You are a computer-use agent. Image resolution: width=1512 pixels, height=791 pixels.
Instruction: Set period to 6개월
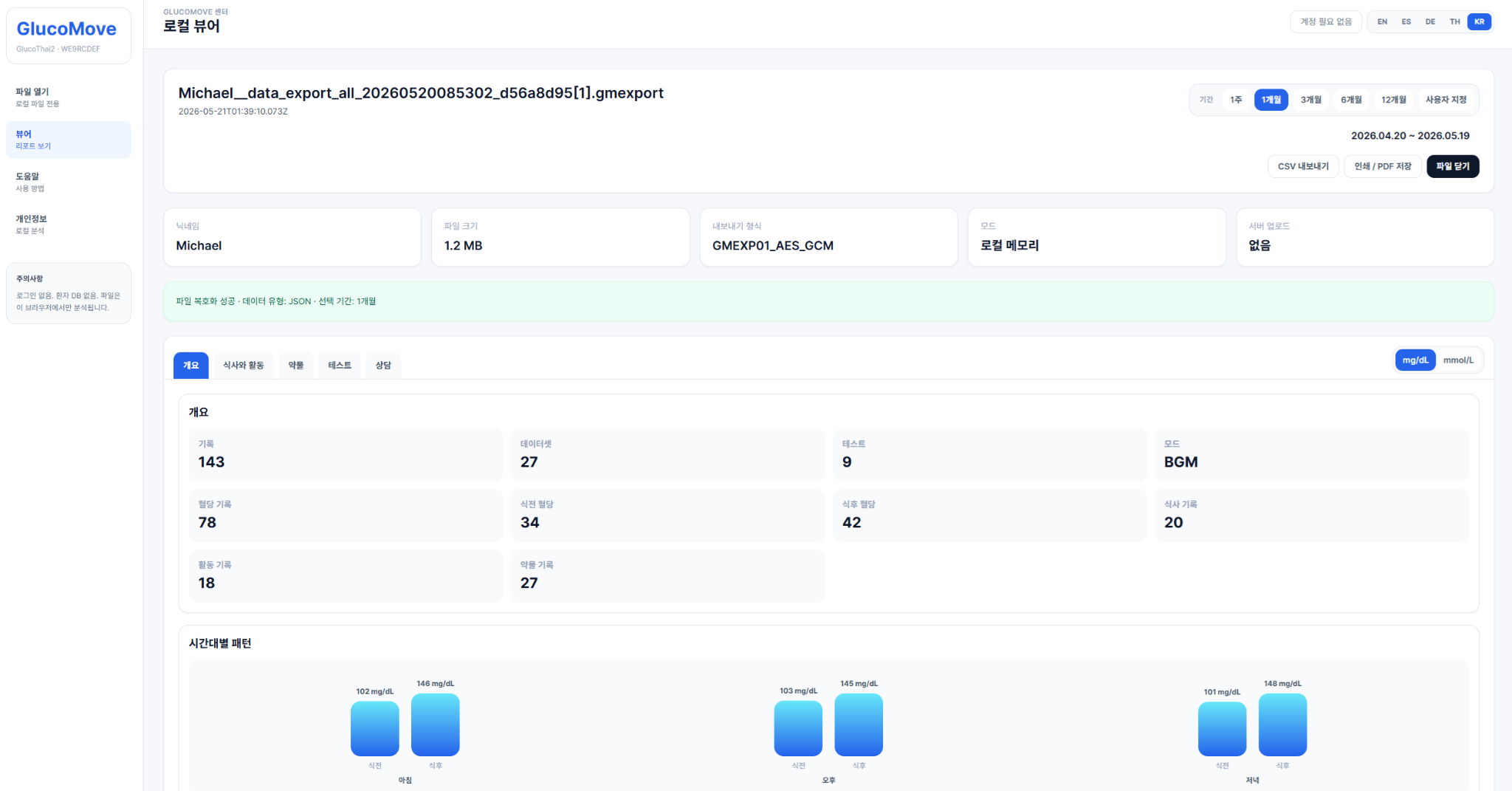pos(1351,100)
